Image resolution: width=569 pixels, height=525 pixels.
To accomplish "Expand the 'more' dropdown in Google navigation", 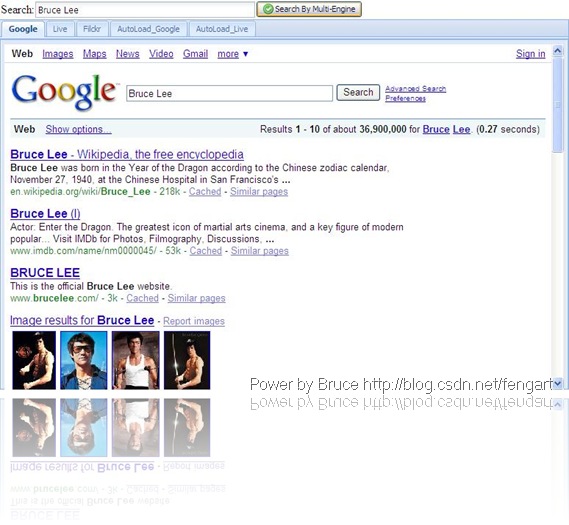I will pyautogui.click(x=233, y=54).
